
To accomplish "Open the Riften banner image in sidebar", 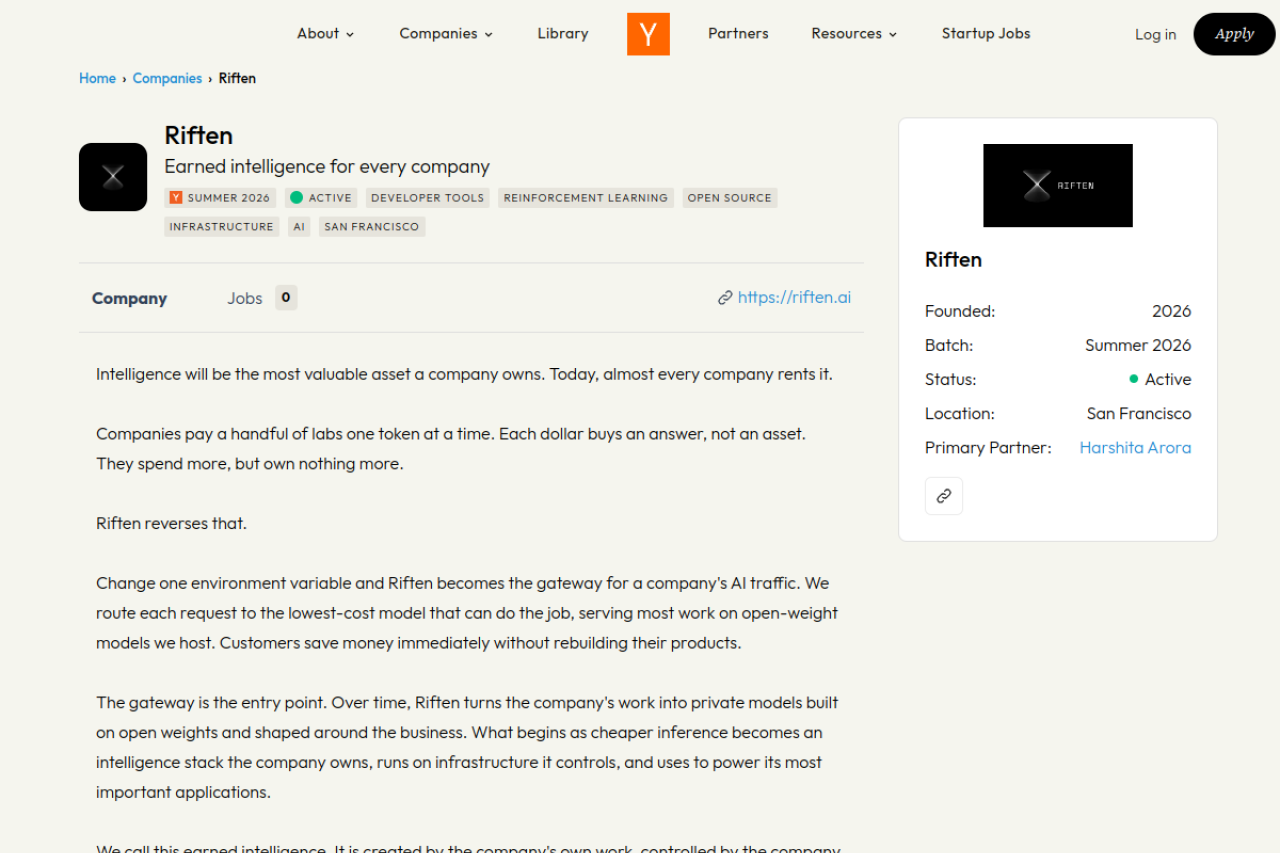I will click(x=1058, y=185).
